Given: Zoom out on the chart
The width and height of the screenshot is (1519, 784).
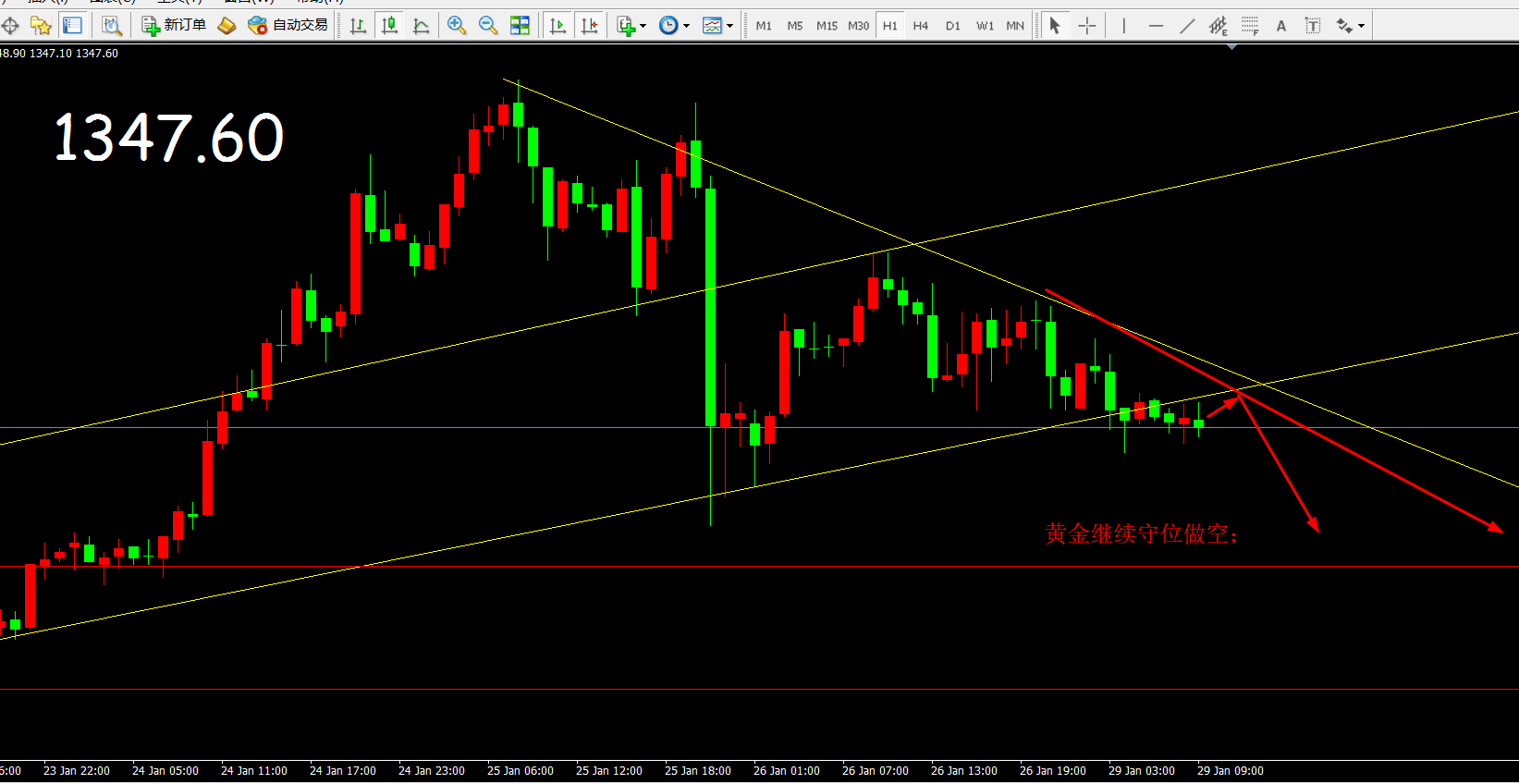Looking at the screenshot, I should coord(488,26).
